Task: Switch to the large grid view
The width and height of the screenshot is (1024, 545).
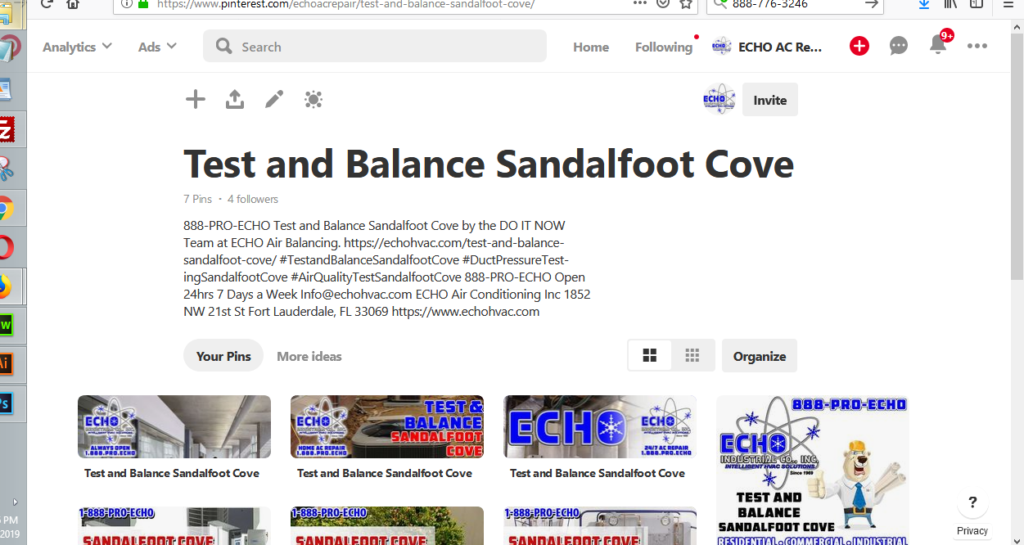Action: coord(650,356)
